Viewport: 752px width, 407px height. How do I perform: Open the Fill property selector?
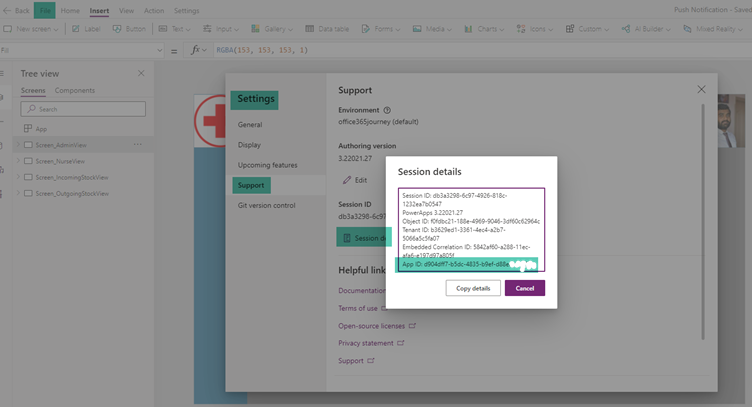pyautogui.click(x=82, y=50)
